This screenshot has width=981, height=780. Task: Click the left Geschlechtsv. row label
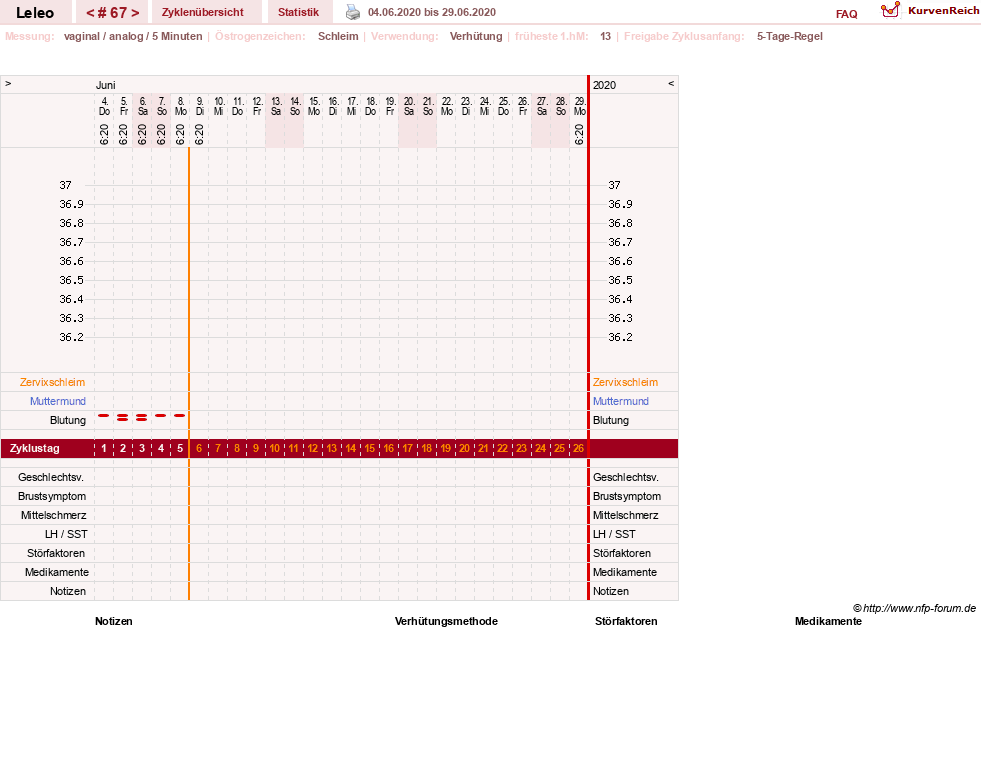[51, 477]
